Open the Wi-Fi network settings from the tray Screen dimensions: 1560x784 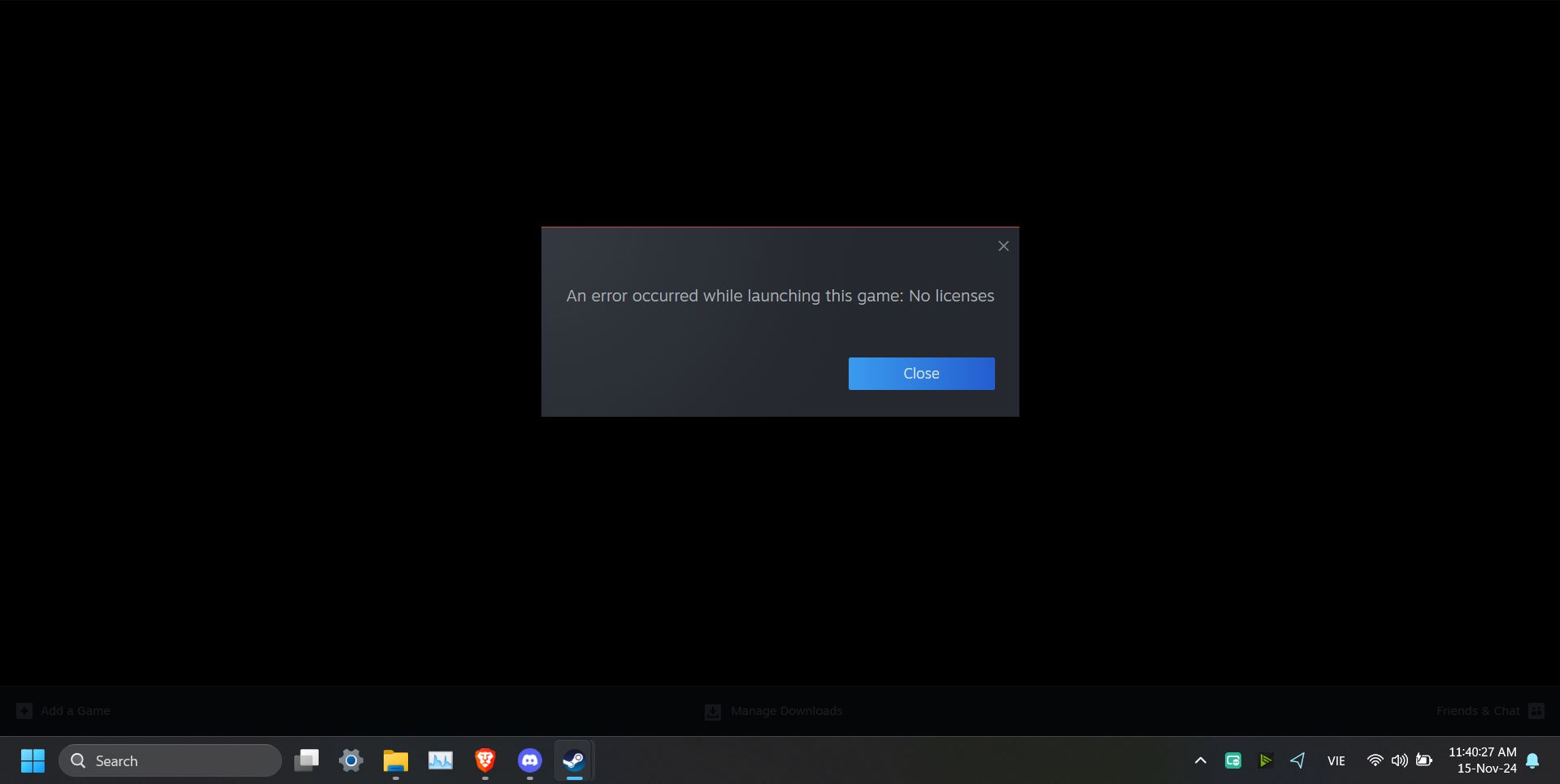coord(1375,760)
